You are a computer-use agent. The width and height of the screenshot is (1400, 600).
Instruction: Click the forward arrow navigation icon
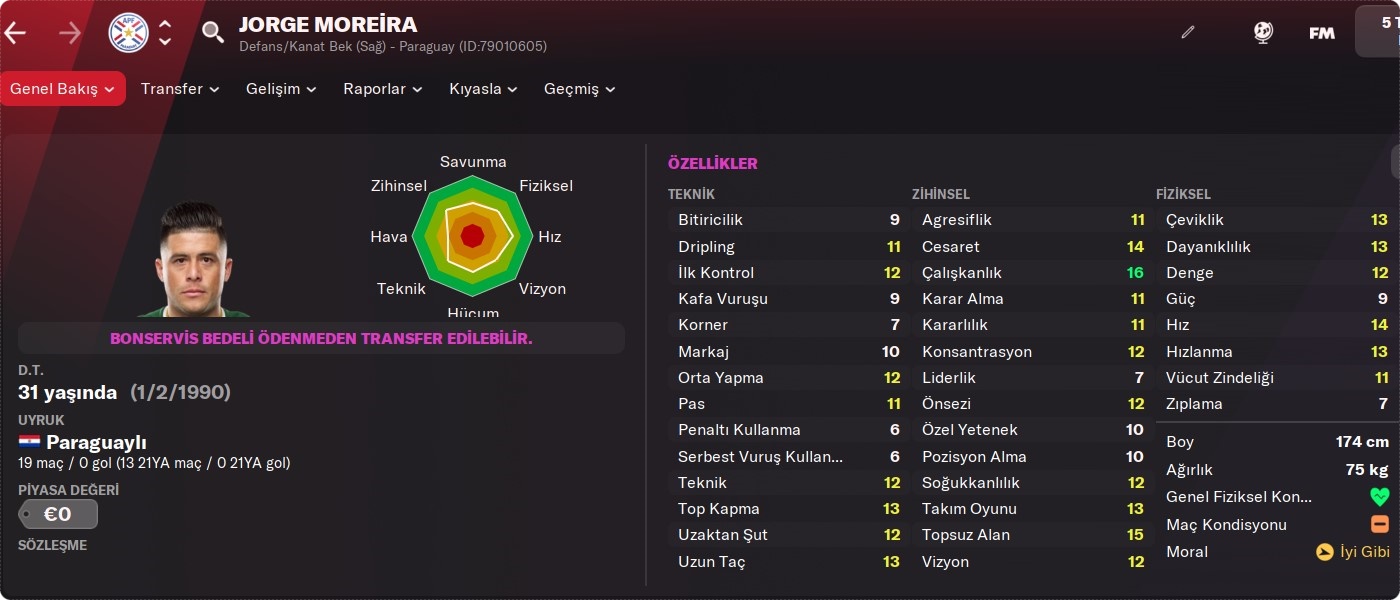point(70,32)
